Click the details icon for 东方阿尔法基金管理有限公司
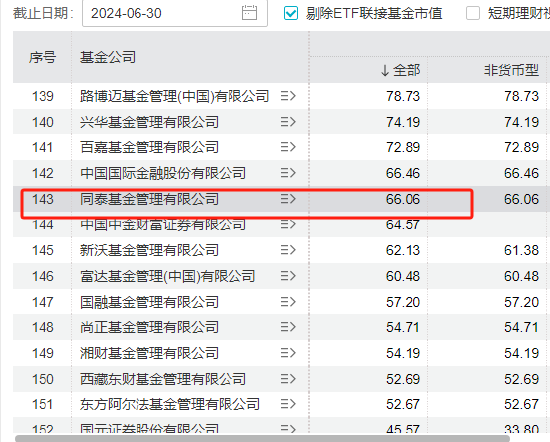 click(x=288, y=404)
